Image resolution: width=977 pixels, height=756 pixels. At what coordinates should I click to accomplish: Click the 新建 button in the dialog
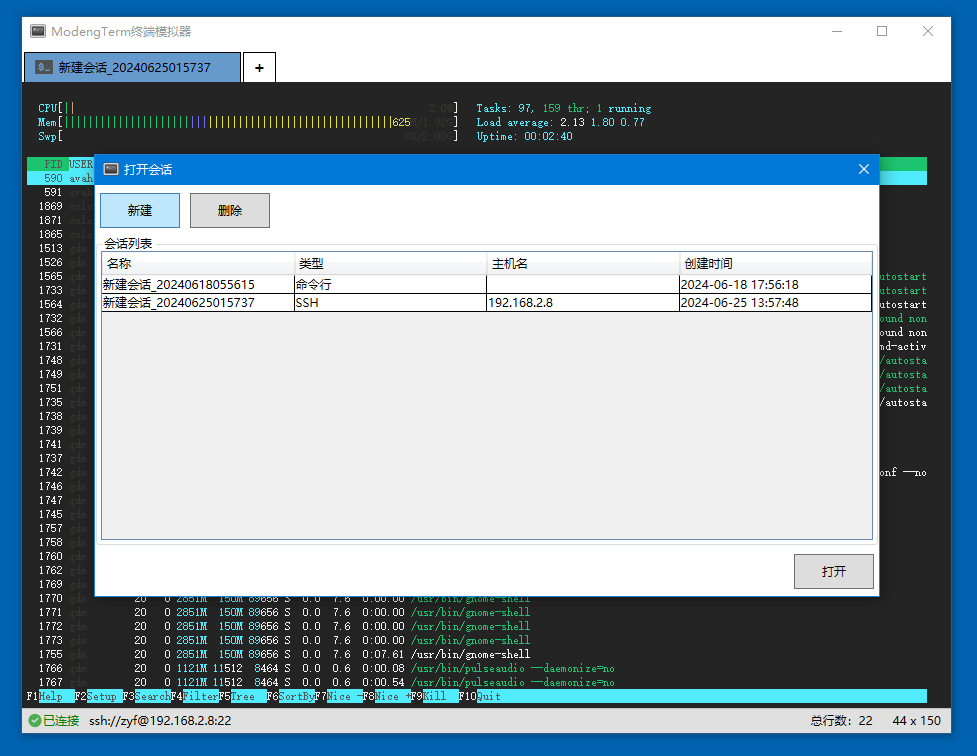pyautogui.click(x=140, y=210)
